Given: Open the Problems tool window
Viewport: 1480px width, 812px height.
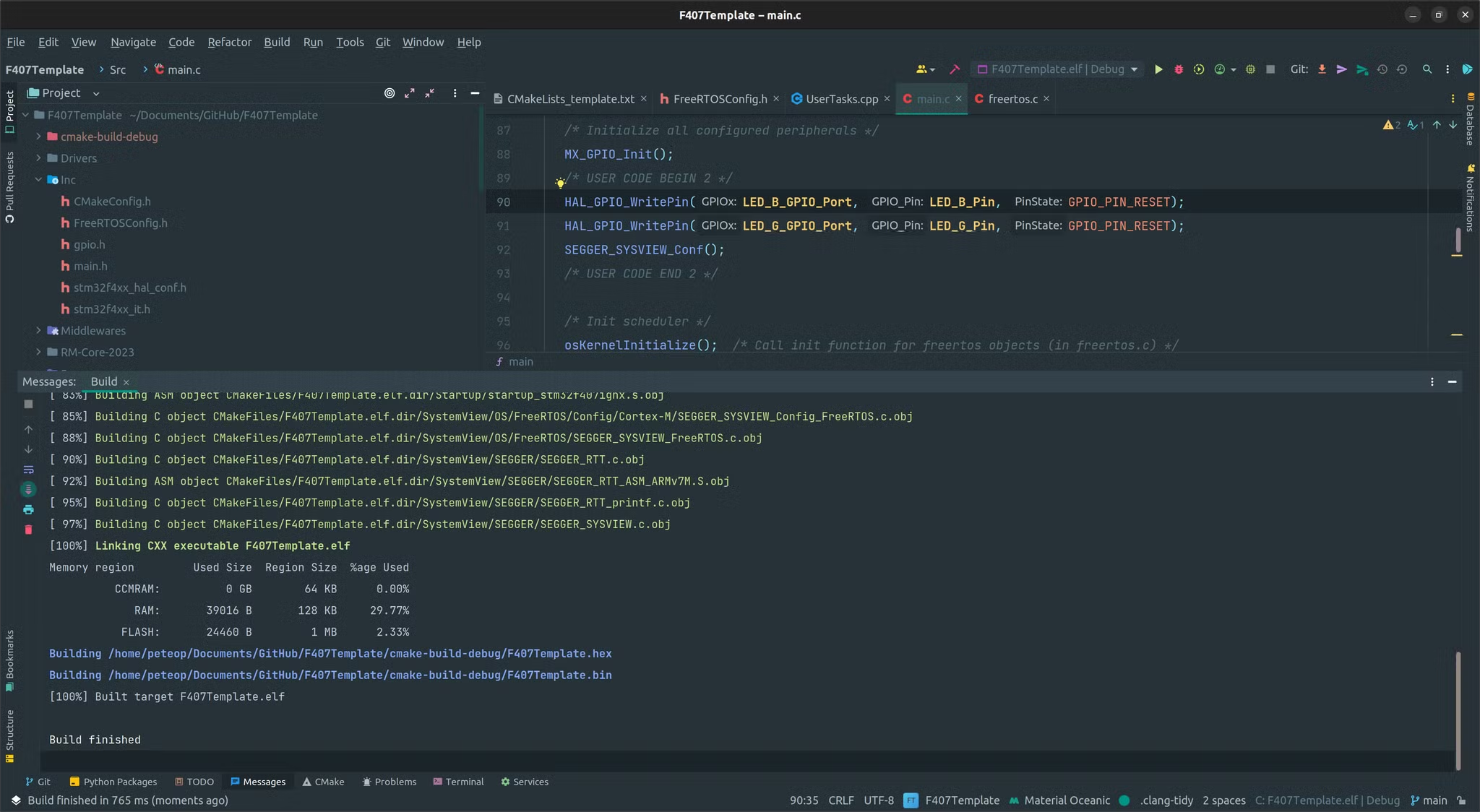Looking at the screenshot, I should [x=390, y=782].
